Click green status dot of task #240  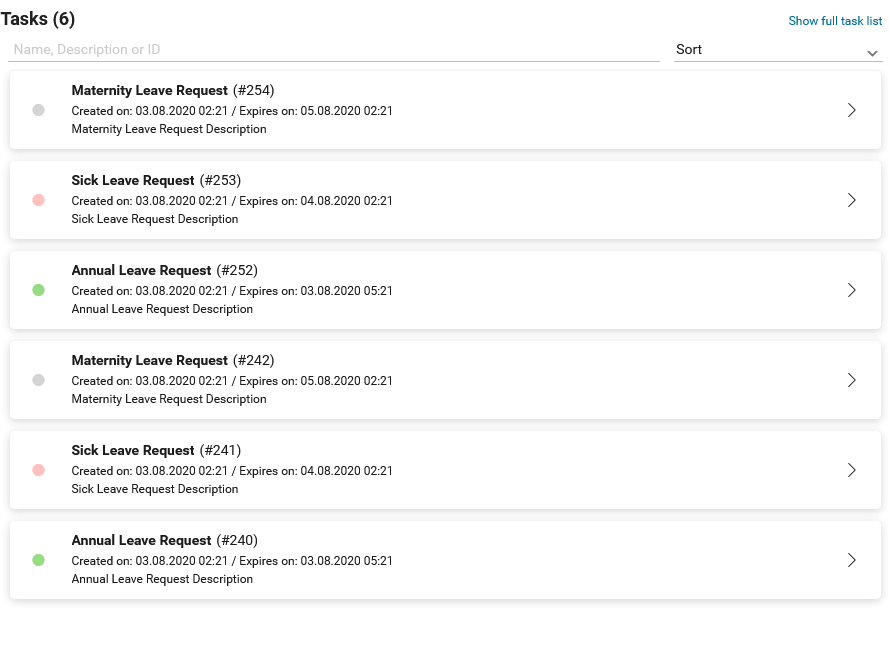coord(39,560)
